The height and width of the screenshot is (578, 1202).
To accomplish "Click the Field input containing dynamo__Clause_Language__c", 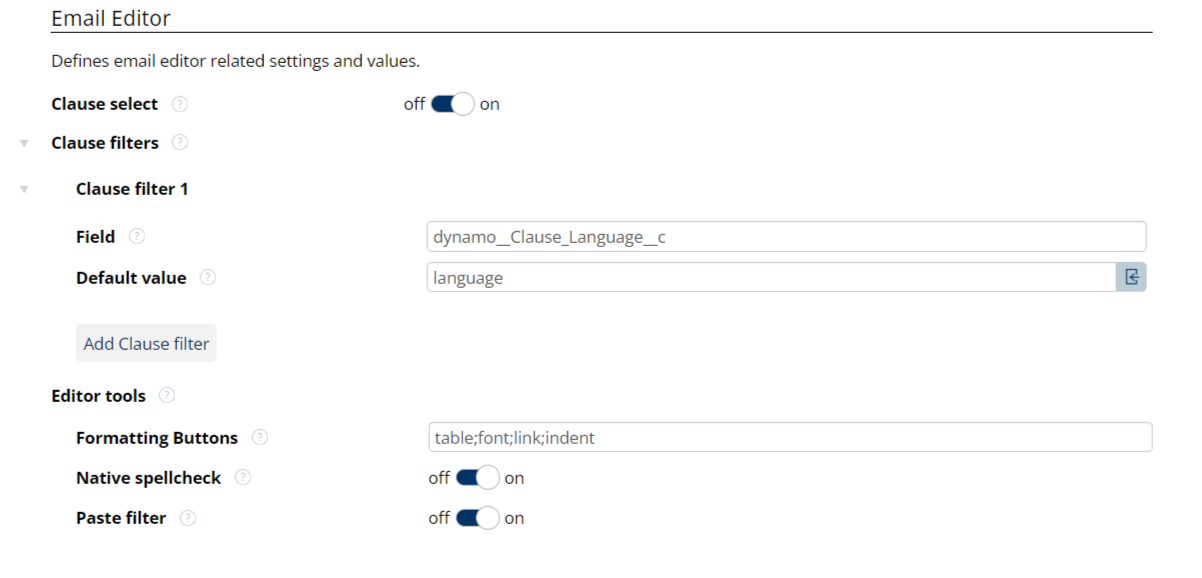I will click(785, 237).
